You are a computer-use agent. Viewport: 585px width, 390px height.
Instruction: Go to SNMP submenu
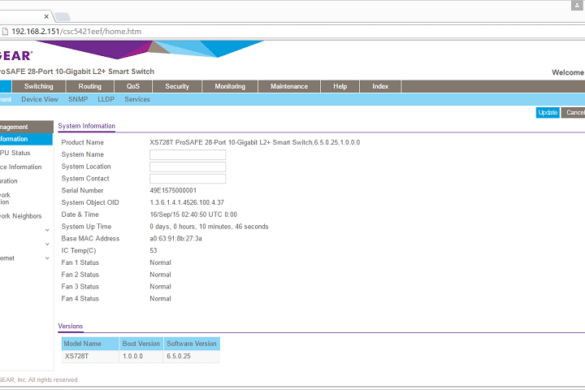click(x=78, y=99)
